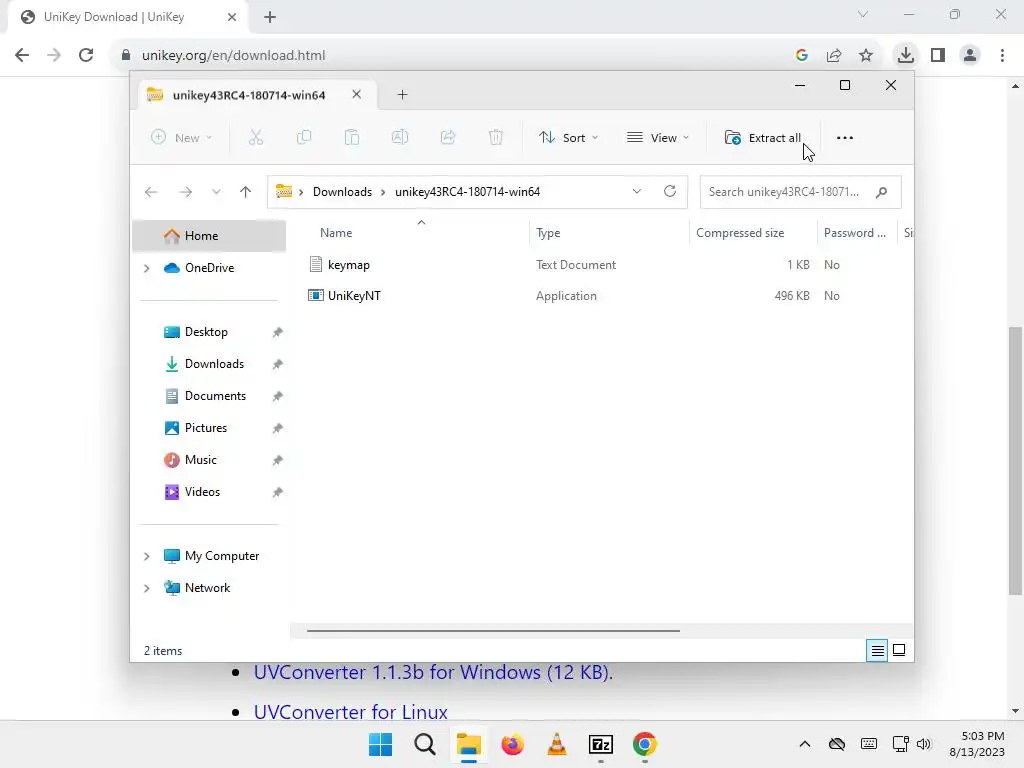Show hidden system tray icons

click(x=805, y=744)
